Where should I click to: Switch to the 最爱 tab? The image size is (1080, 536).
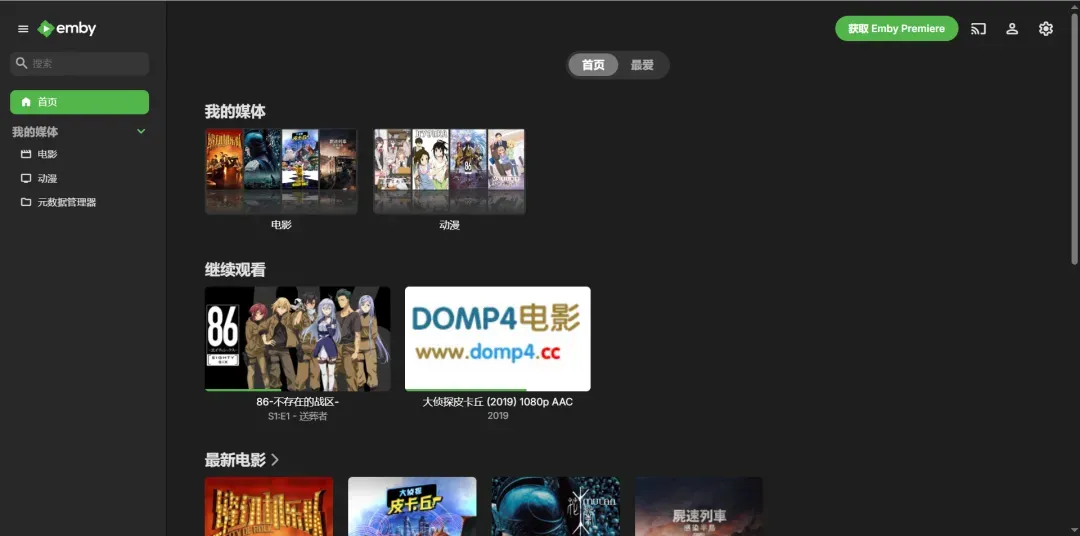coord(642,65)
